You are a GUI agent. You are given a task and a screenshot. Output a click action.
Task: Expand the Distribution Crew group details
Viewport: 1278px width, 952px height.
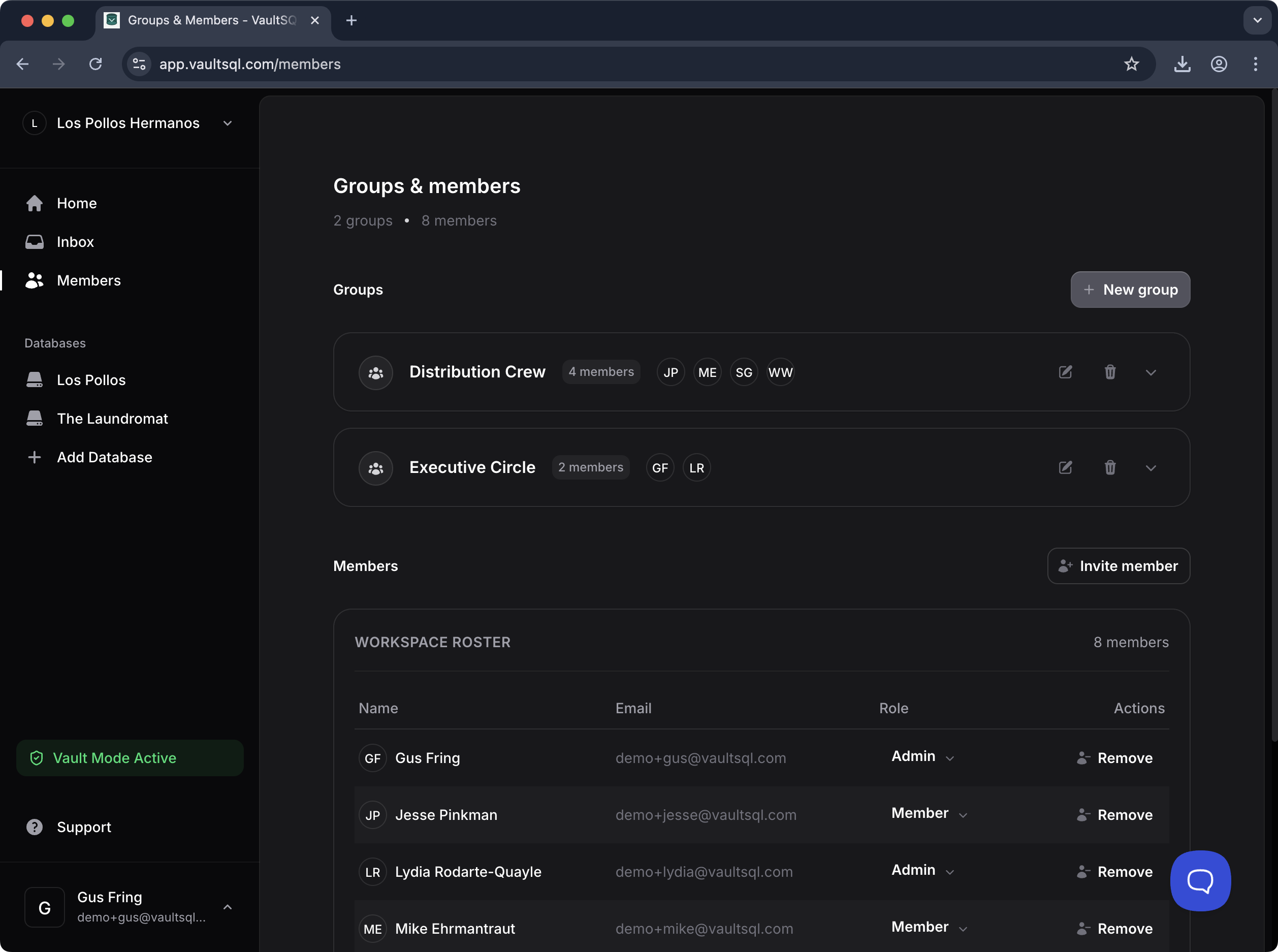1151,372
